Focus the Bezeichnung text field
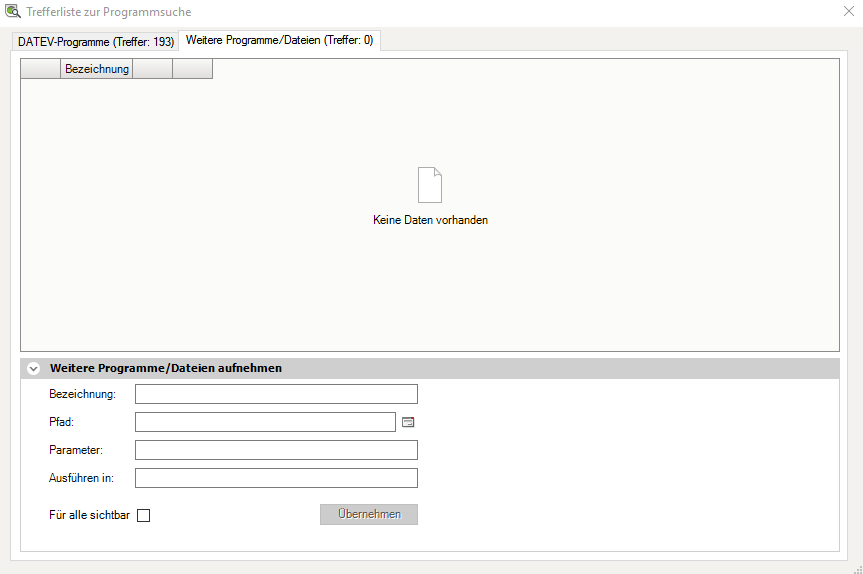This screenshot has width=863, height=574. (x=276, y=394)
